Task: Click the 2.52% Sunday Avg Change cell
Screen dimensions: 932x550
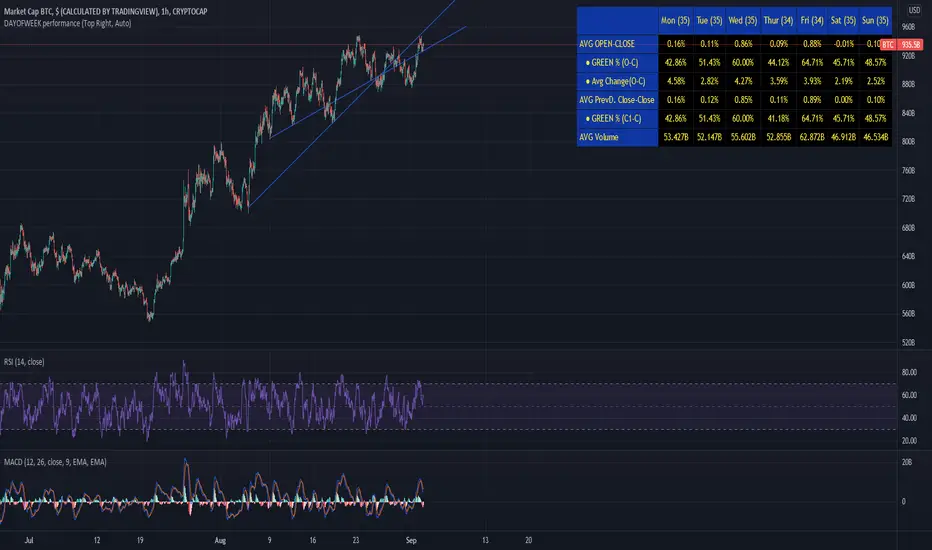Action: 876,81
